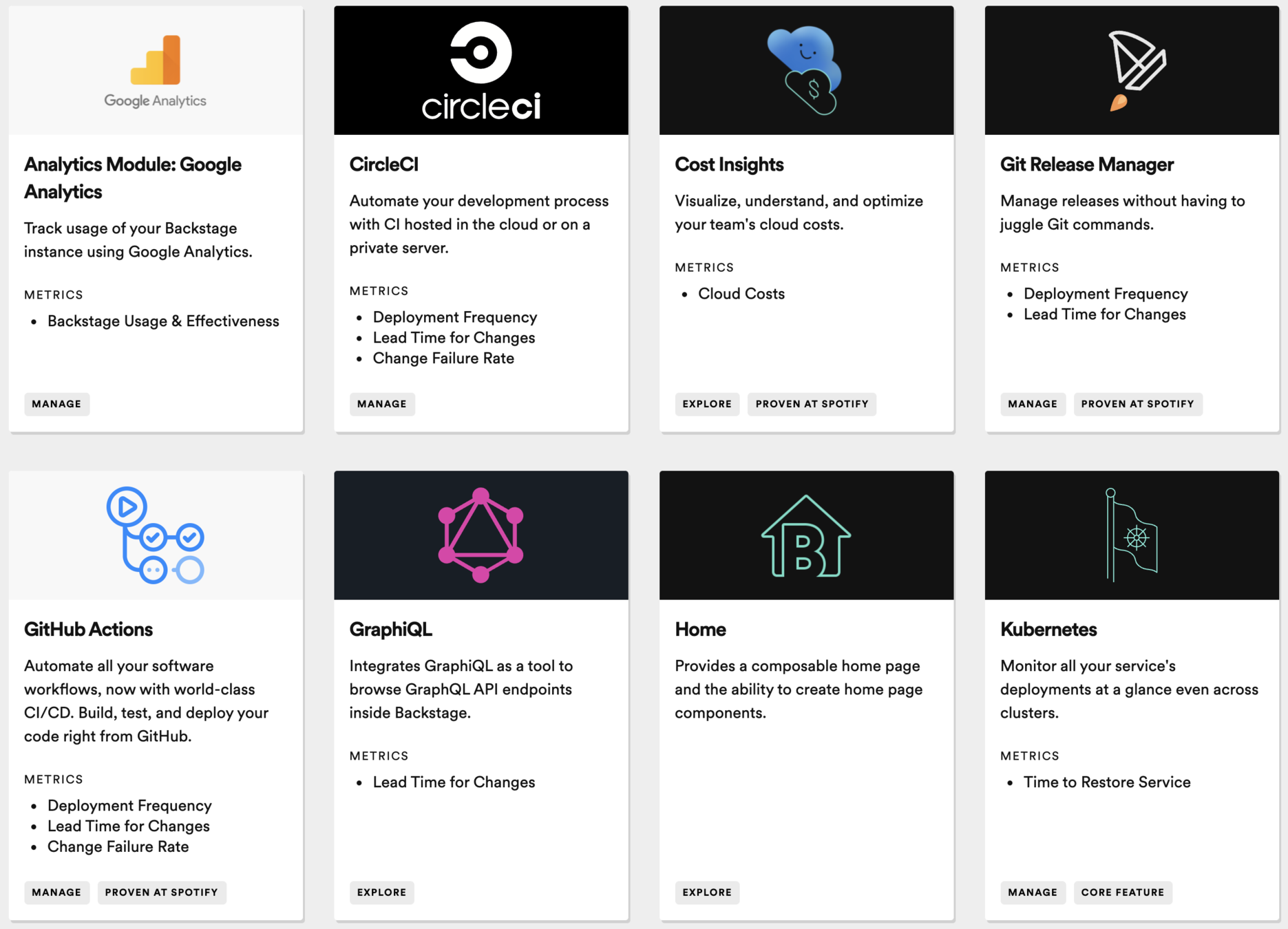Open the GraphiQL plugin title

point(391,630)
